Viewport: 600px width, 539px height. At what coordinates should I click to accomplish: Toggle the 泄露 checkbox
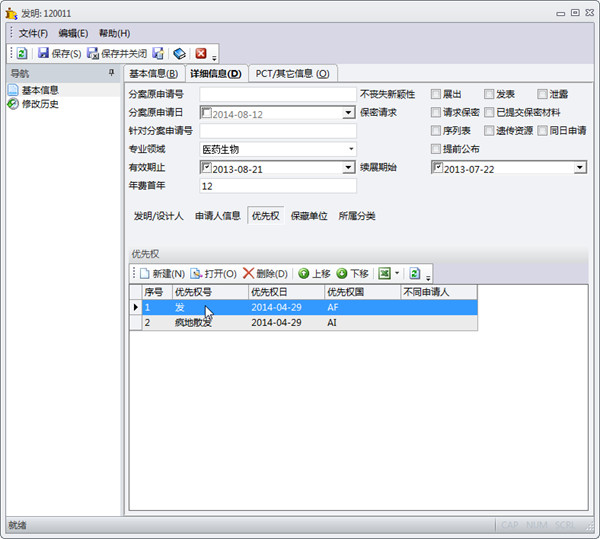tap(542, 94)
